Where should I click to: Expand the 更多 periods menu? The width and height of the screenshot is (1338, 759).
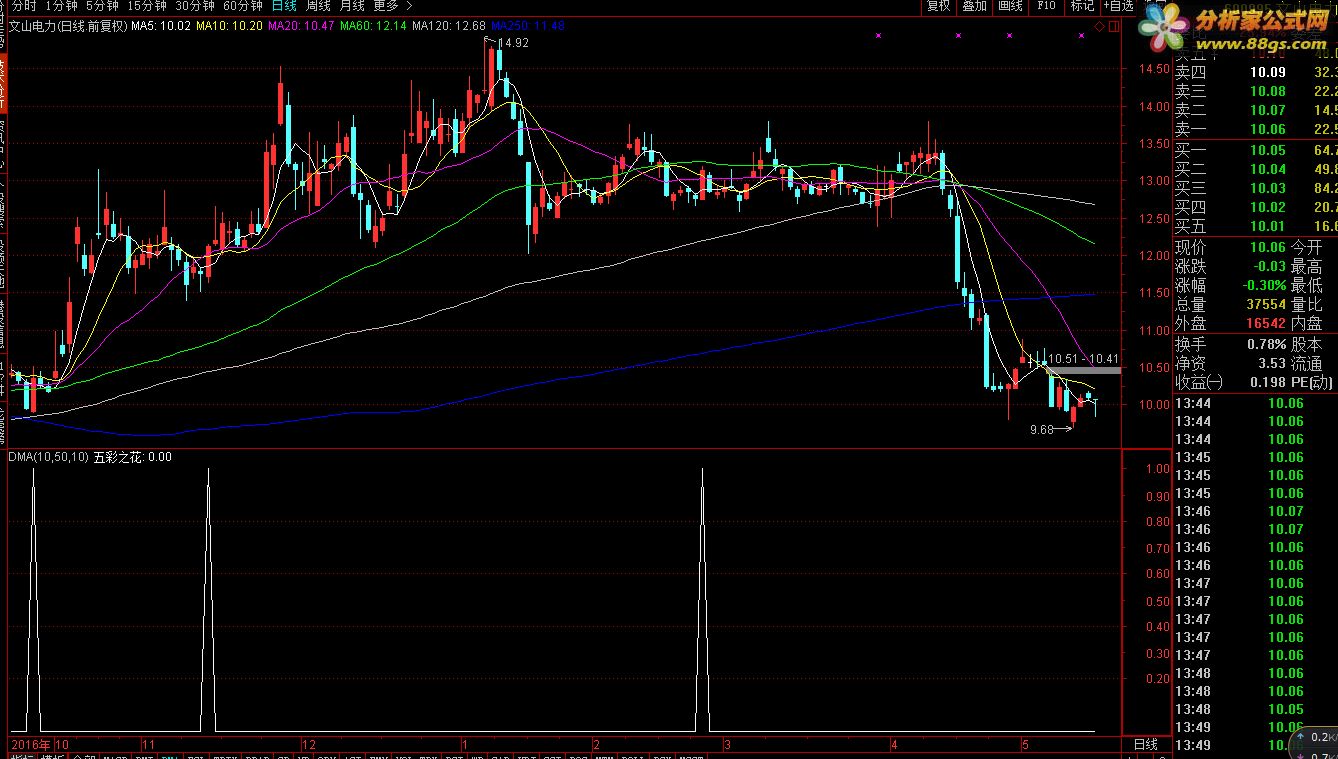[392, 6]
